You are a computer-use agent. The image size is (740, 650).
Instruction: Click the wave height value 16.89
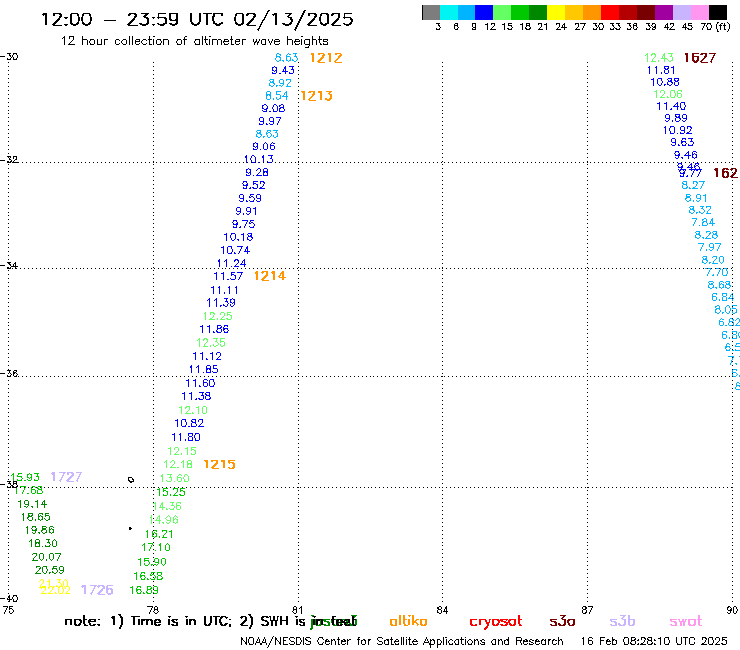click(x=144, y=590)
